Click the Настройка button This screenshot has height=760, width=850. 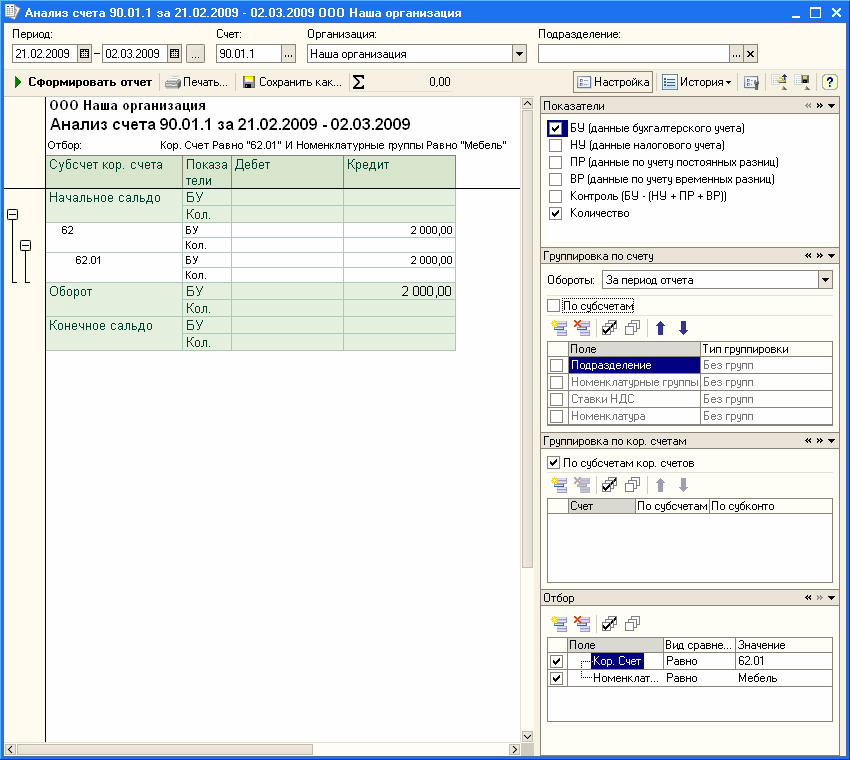pyautogui.click(x=613, y=82)
